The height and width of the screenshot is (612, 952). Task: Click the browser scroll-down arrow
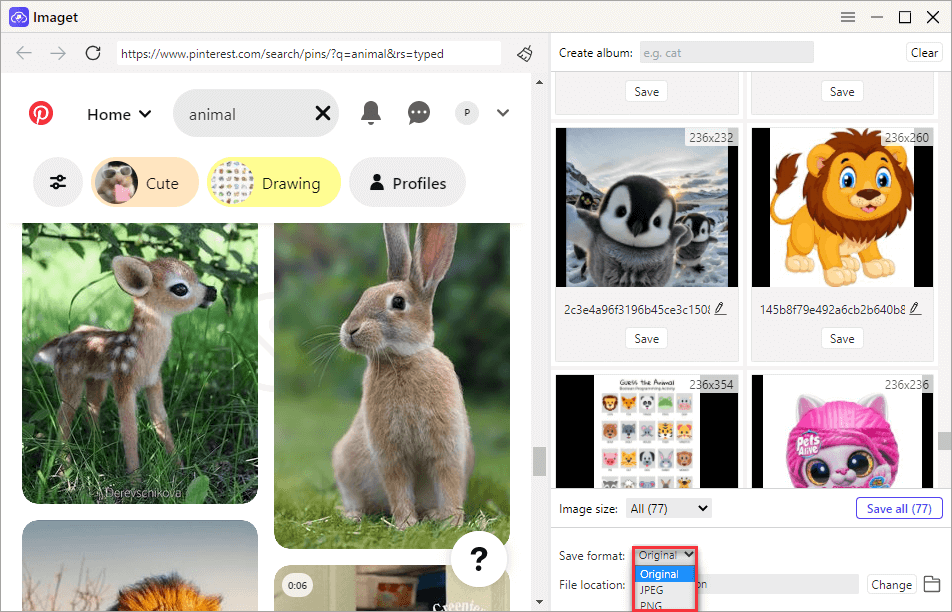coord(539,602)
